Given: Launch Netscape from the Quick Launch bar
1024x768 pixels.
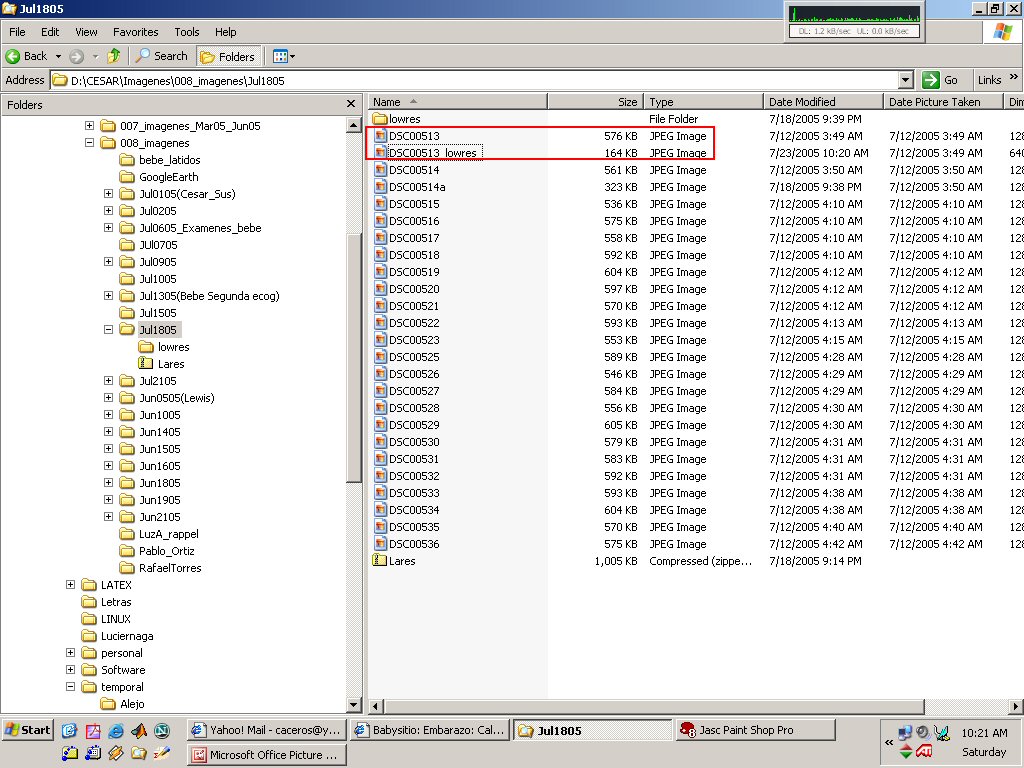Looking at the screenshot, I should coord(162,731).
